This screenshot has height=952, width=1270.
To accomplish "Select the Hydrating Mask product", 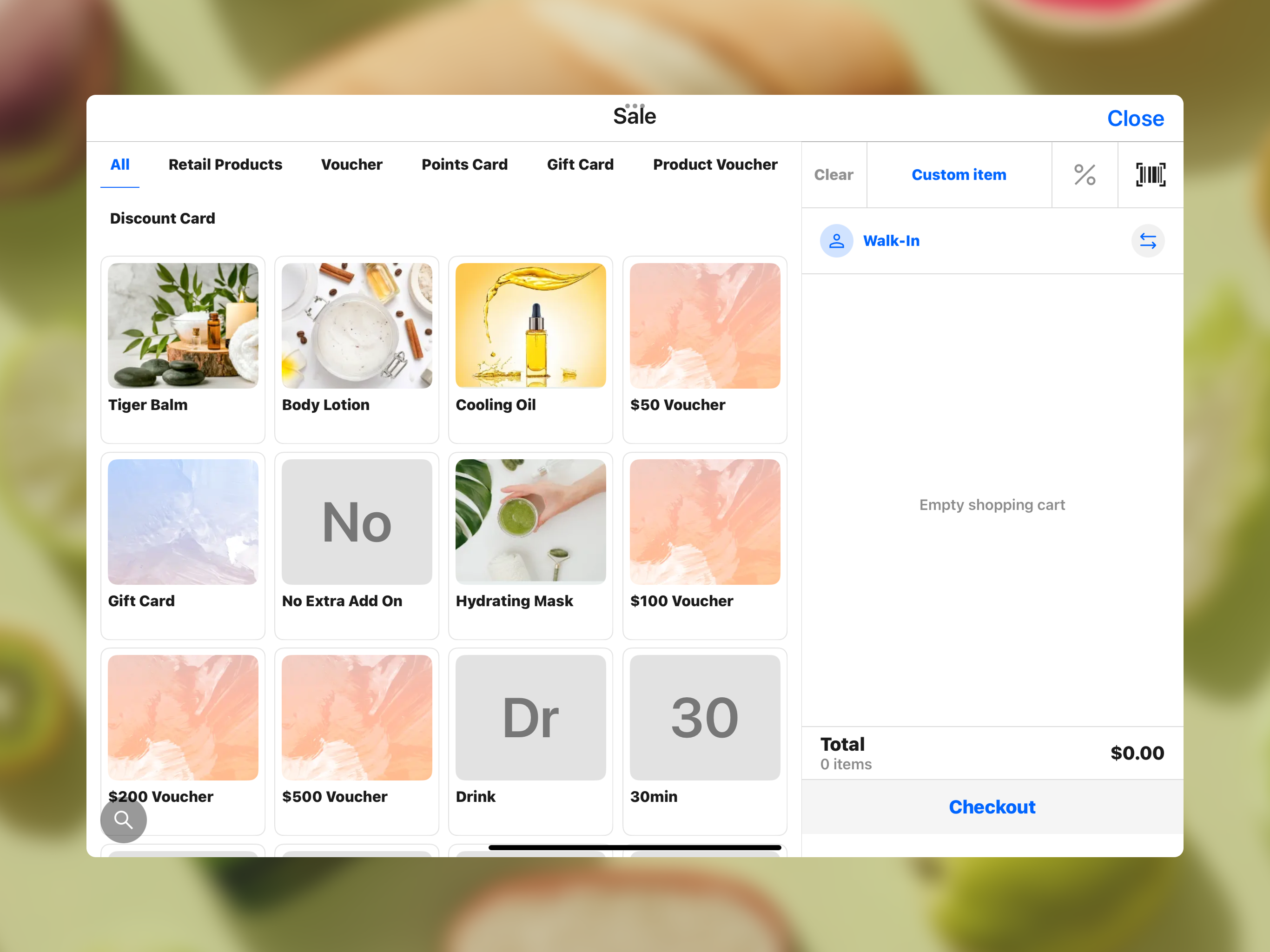I will point(530,545).
